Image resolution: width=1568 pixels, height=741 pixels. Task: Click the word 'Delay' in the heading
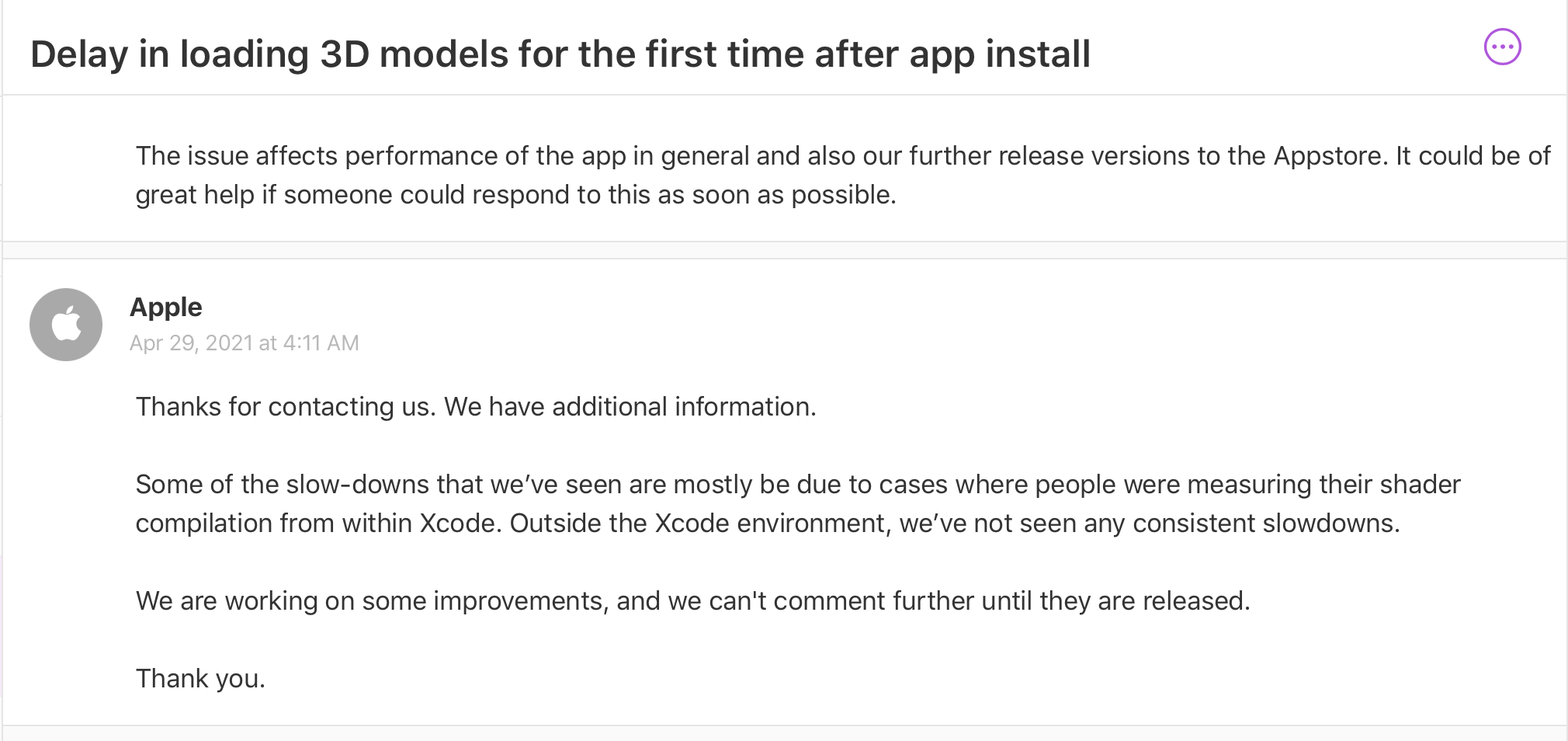pyautogui.click(x=79, y=54)
